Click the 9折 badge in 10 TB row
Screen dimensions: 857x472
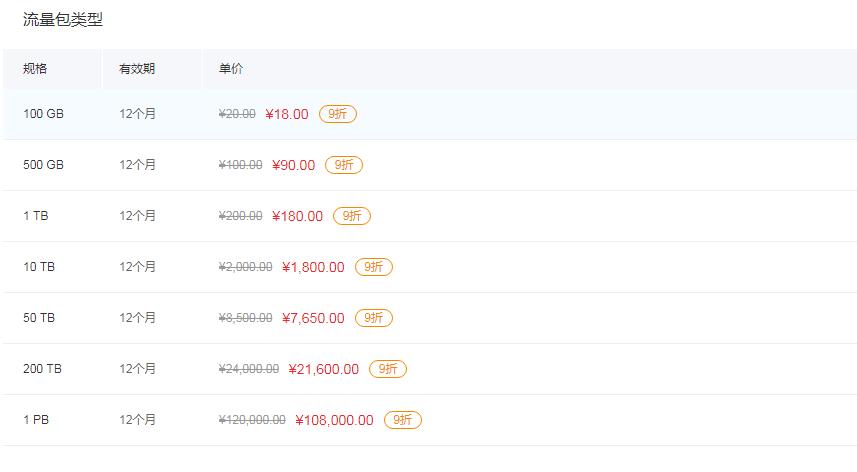pos(374,267)
